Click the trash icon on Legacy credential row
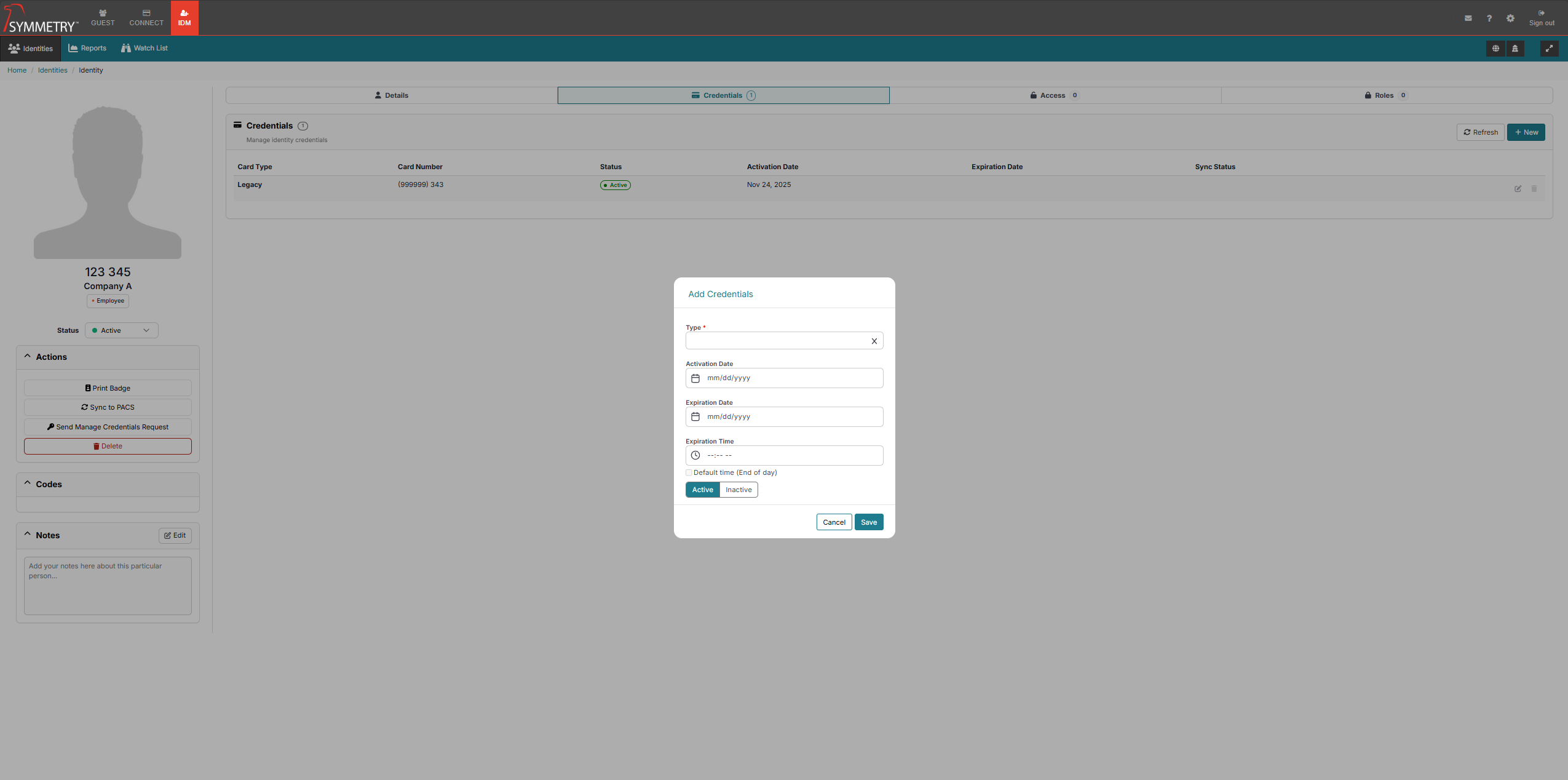This screenshot has height=780, width=1568. tap(1534, 189)
